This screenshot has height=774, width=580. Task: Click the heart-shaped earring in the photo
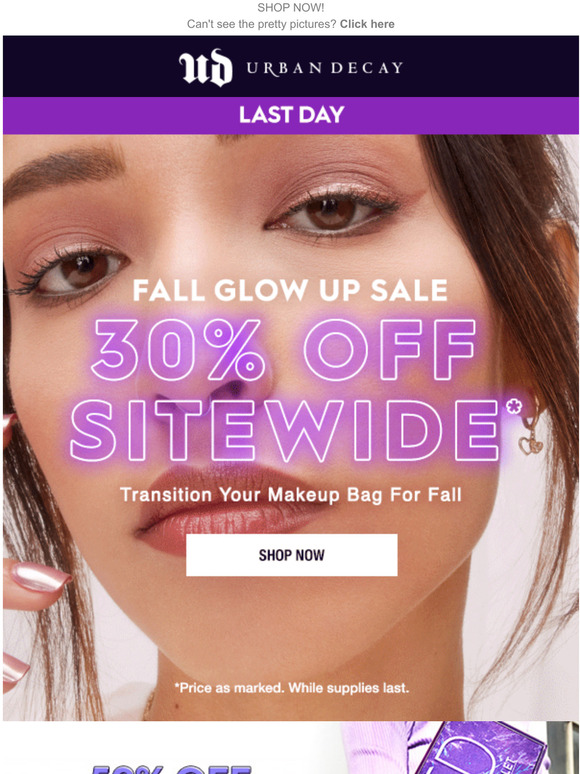point(530,444)
